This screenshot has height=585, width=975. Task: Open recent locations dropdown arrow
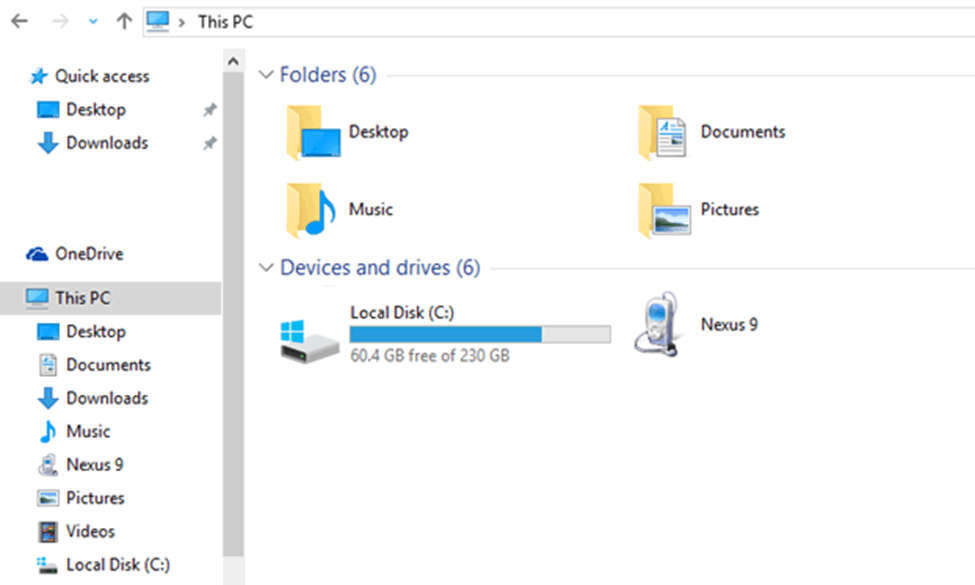coord(93,21)
